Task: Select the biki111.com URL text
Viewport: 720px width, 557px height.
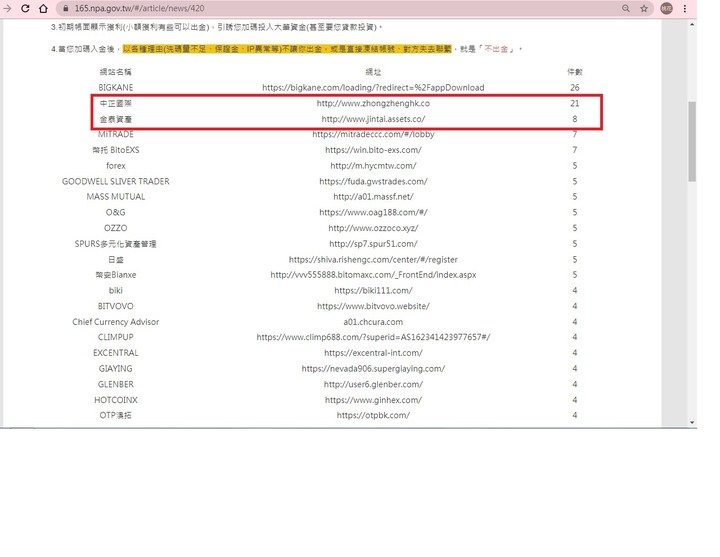Action: click(x=373, y=290)
